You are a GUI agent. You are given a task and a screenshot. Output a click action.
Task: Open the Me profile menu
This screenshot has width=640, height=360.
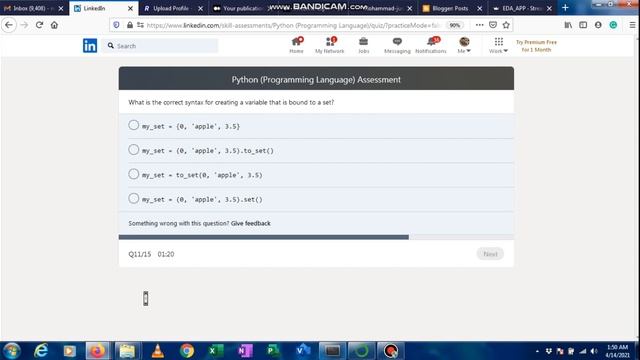464,45
